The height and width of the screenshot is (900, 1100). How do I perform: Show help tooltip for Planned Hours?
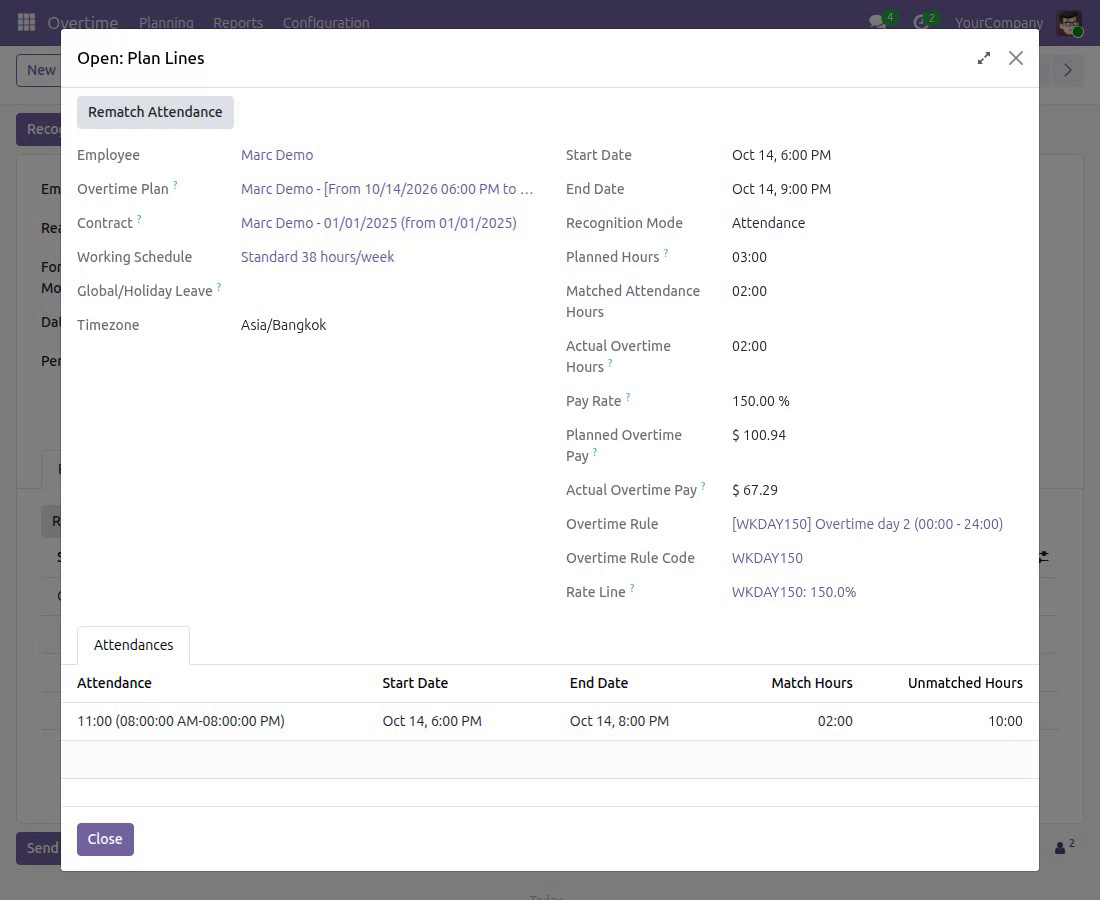(x=666, y=253)
